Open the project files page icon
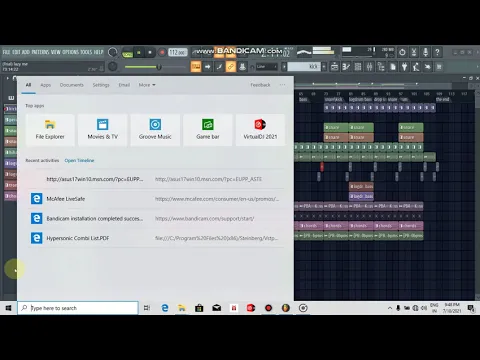 coord(393,67)
